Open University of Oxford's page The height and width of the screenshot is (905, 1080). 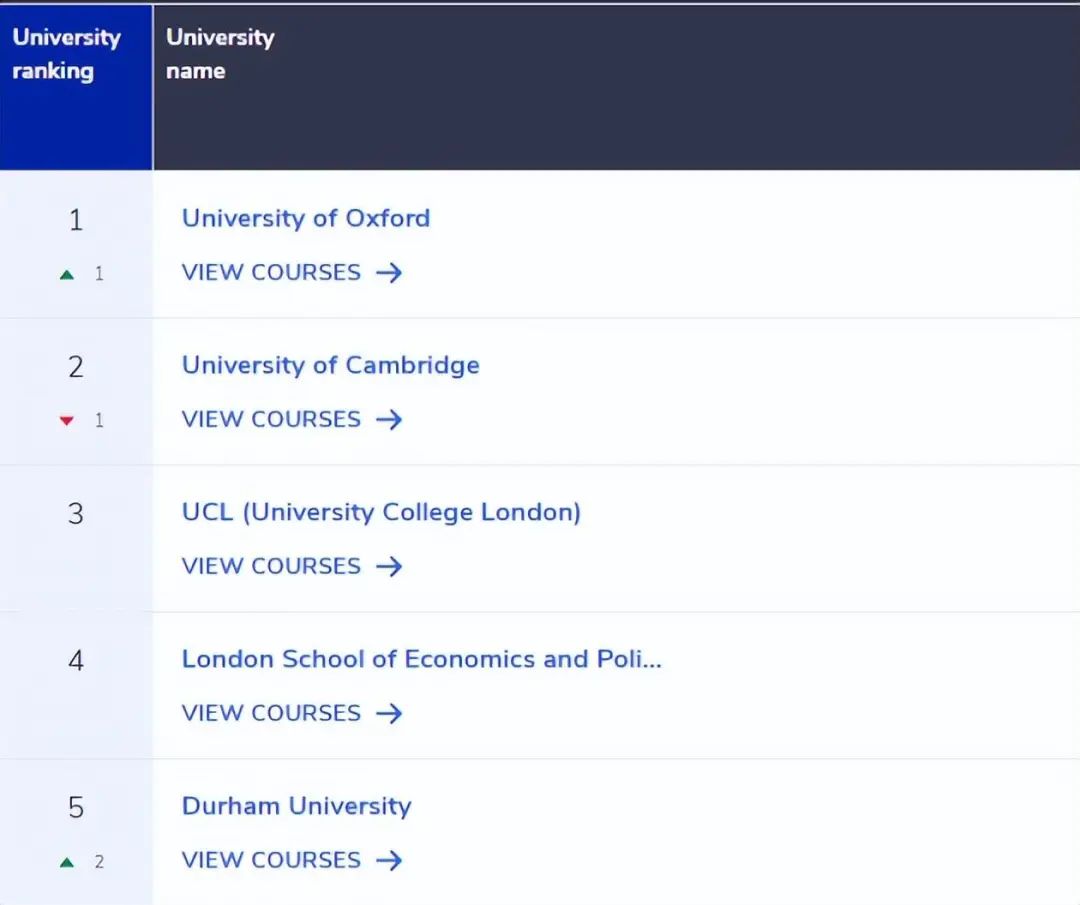point(306,218)
